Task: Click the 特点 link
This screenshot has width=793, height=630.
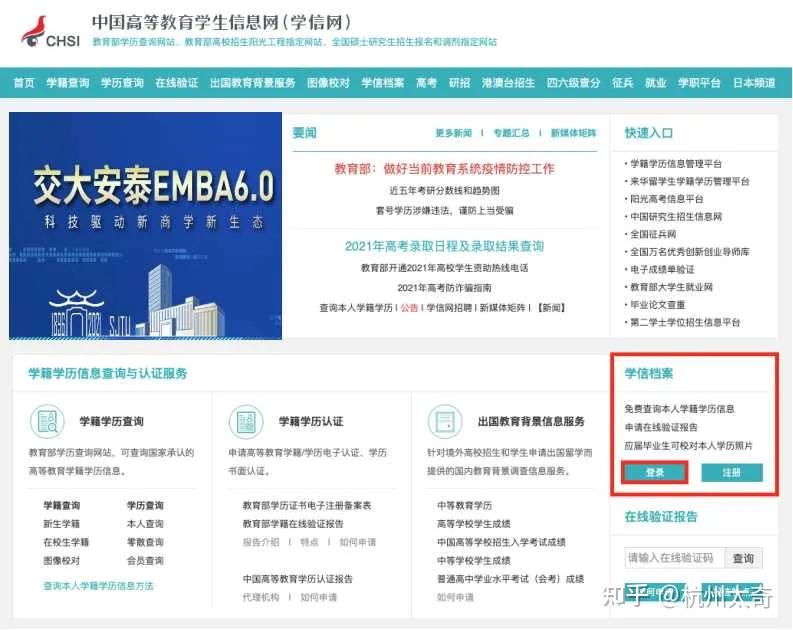Action: coord(310,542)
